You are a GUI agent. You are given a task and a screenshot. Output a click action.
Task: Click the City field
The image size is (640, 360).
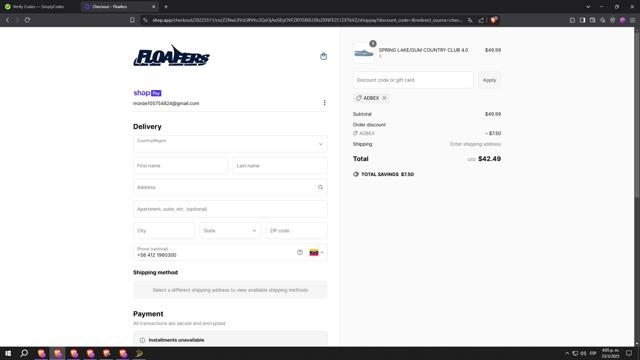tap(164, 231)
